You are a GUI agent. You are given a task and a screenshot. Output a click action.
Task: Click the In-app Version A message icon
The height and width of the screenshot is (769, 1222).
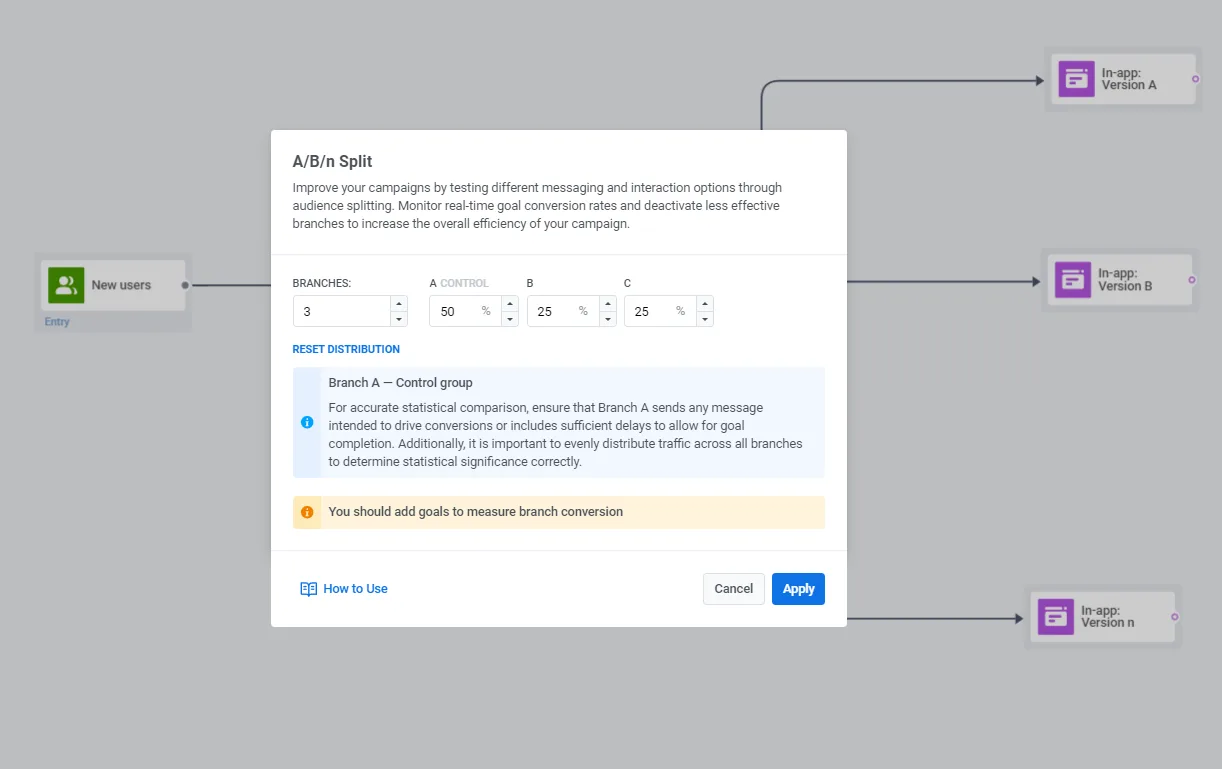[x=1075, y=78]
